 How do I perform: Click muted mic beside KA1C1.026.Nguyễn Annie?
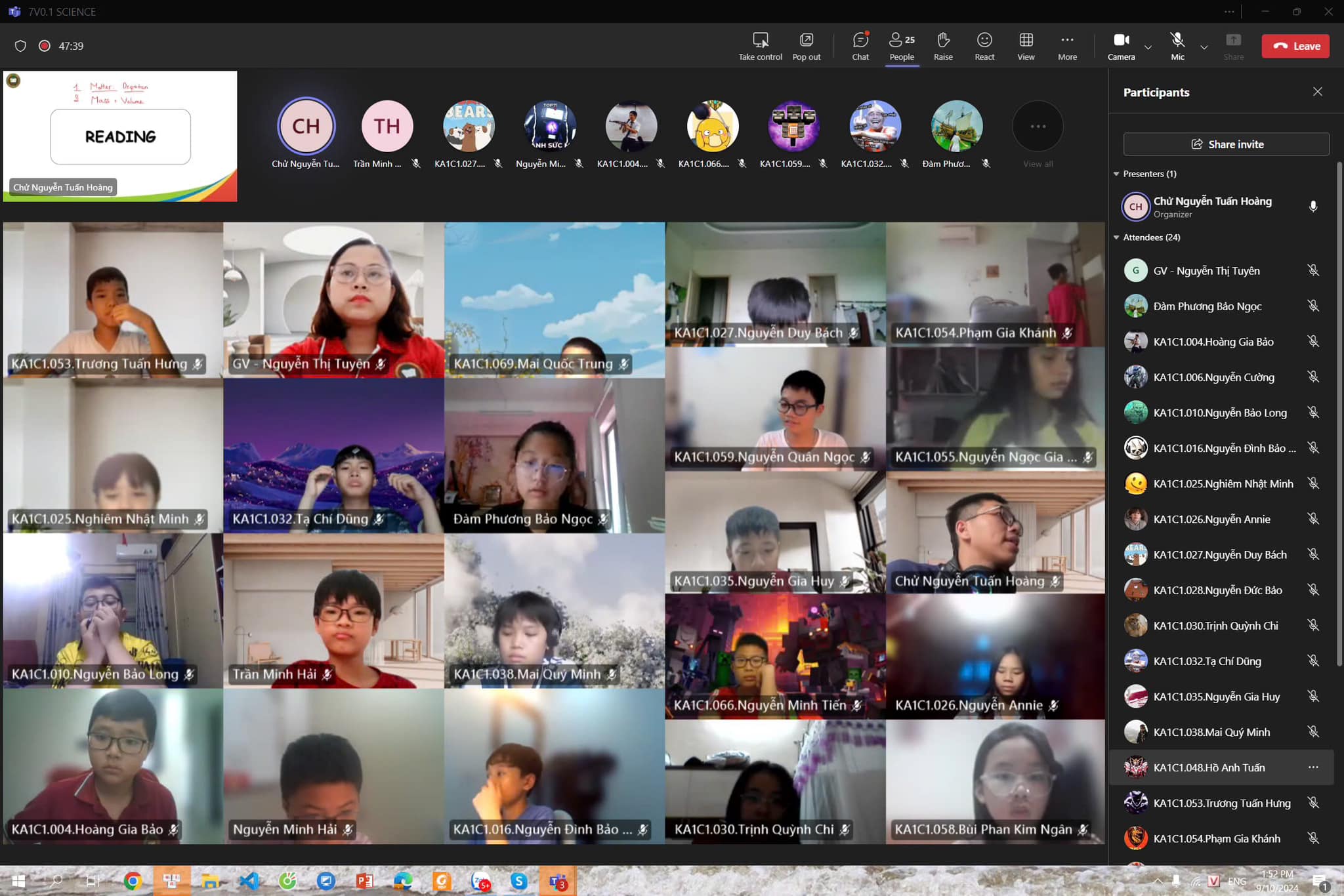(1313, 519)
